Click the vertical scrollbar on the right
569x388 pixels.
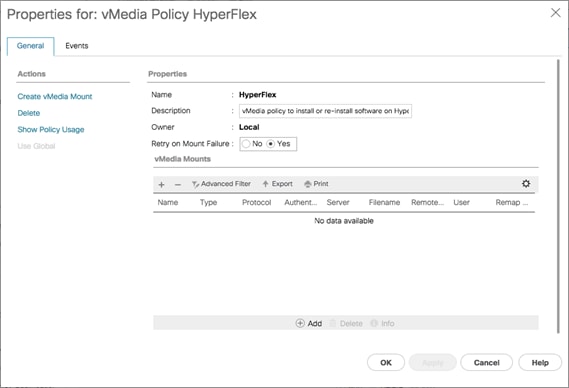pos(558,196)
